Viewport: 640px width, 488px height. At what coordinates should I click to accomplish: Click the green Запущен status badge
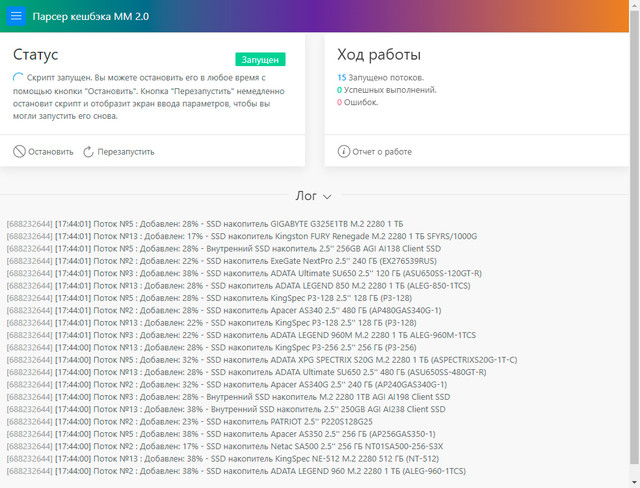click(260, 60)
